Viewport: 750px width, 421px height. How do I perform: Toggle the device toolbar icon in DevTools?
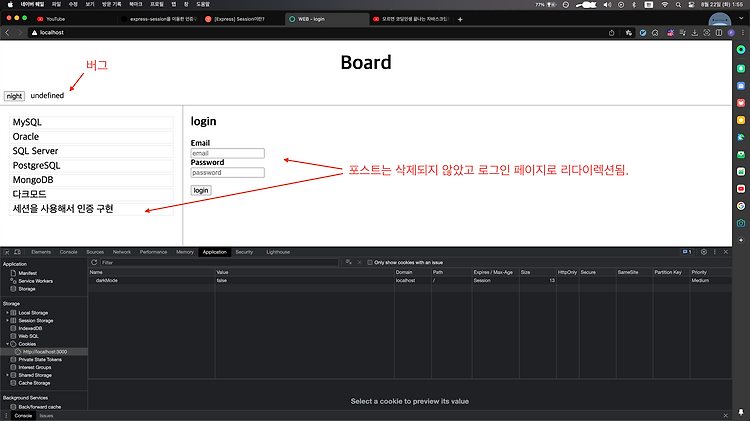(x=17, y=252)
